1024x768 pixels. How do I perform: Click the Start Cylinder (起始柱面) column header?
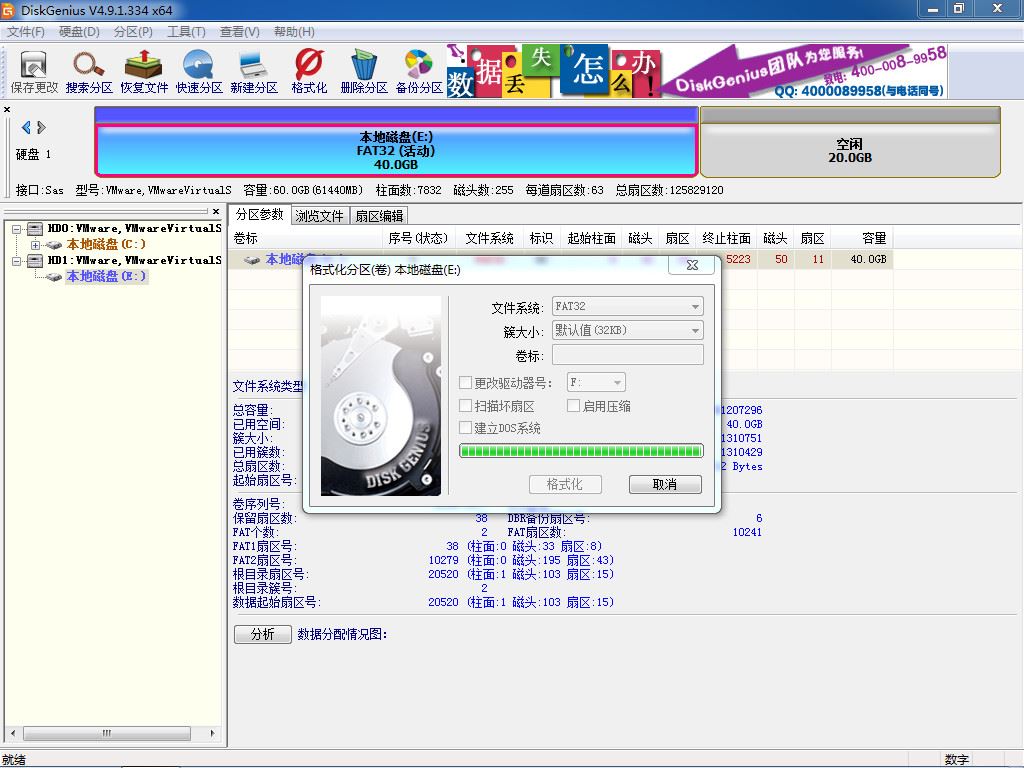(592, 238)
